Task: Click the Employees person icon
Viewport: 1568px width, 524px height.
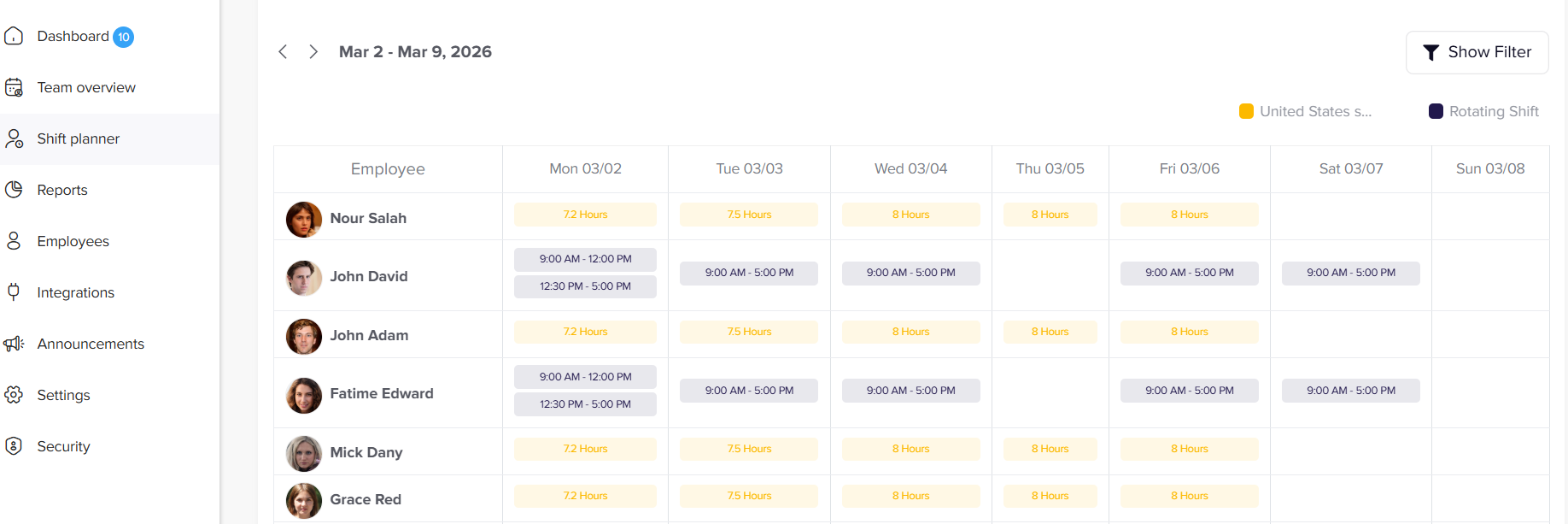Action: pyautogui.click(x=14, y=241)
